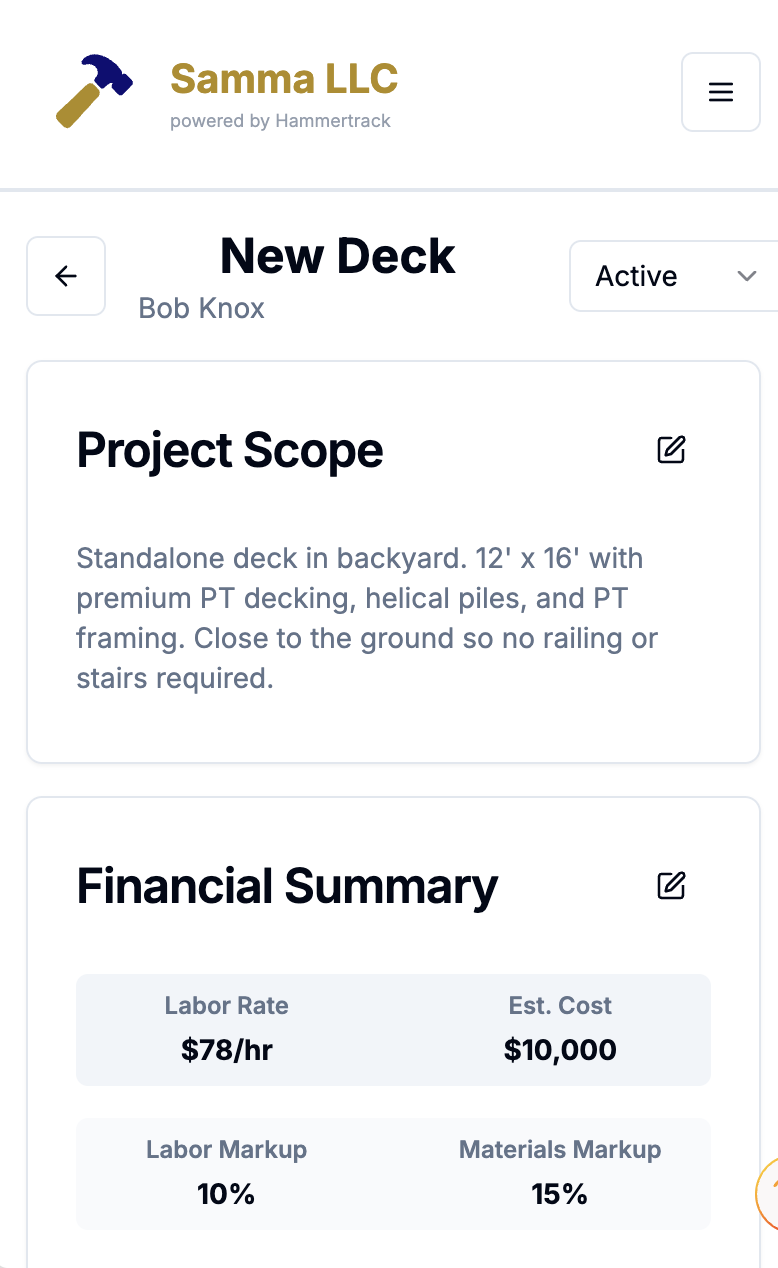Edit the Project Scope section
This screenshot has width=778, height=1268.
(671, 450)
